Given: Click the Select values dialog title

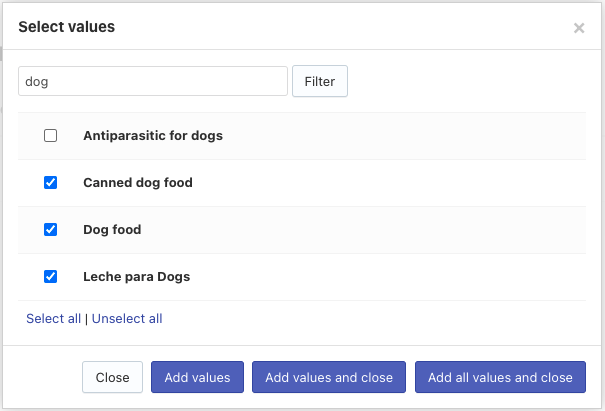Looking at the screenshot, I should (x=66, y=27).
